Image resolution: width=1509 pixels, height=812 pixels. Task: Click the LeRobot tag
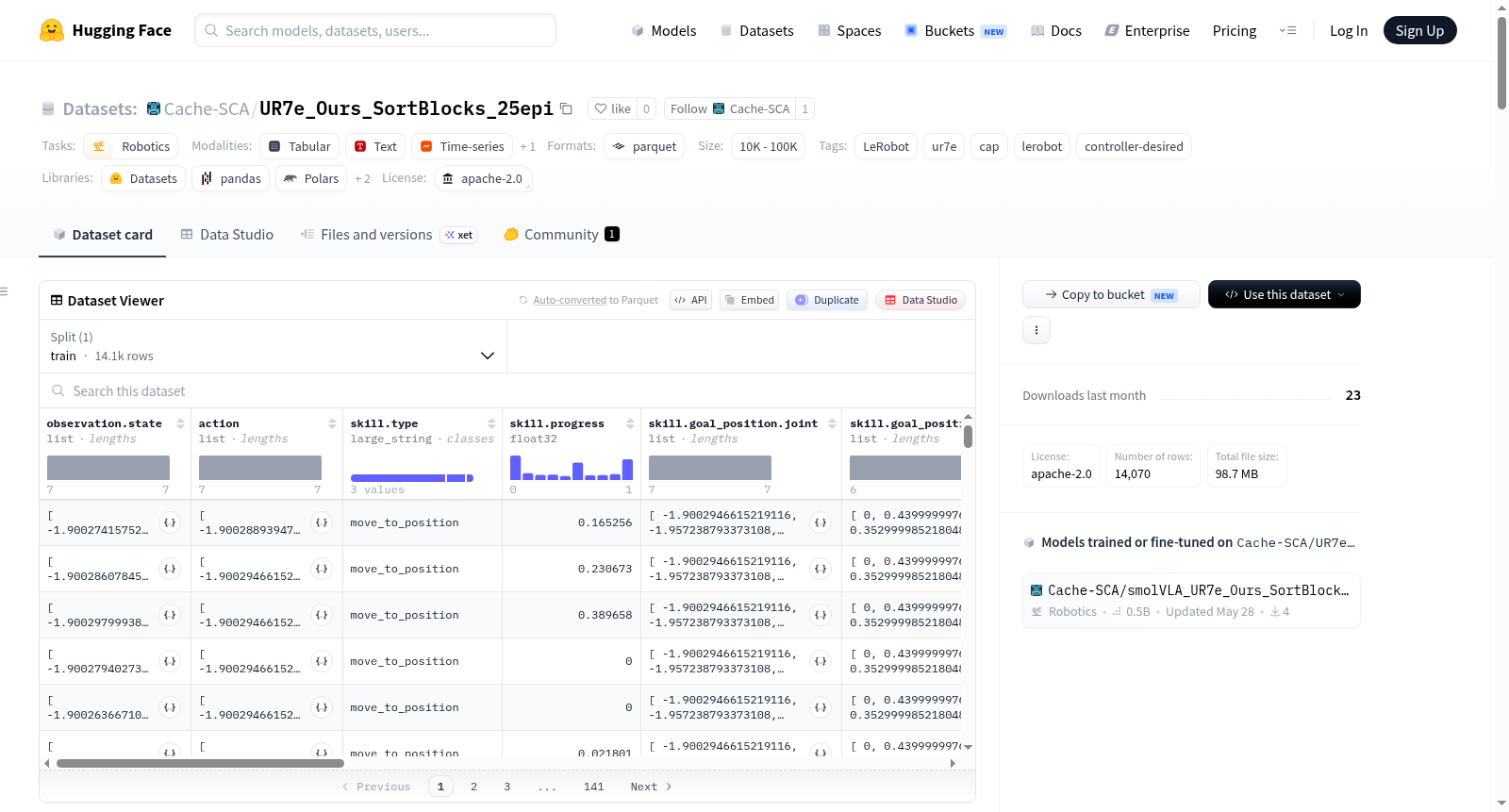pyautogui.click(x=886, y=146)
